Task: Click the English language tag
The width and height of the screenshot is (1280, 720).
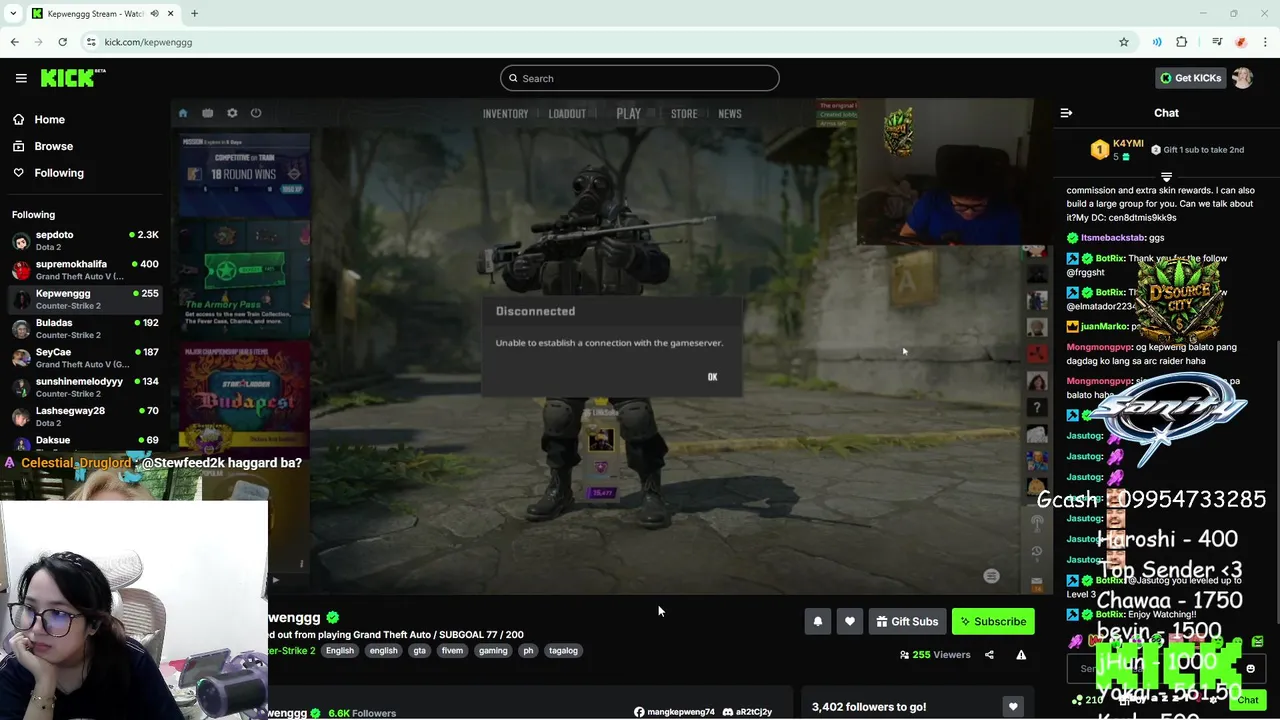Action: point(339,651)
